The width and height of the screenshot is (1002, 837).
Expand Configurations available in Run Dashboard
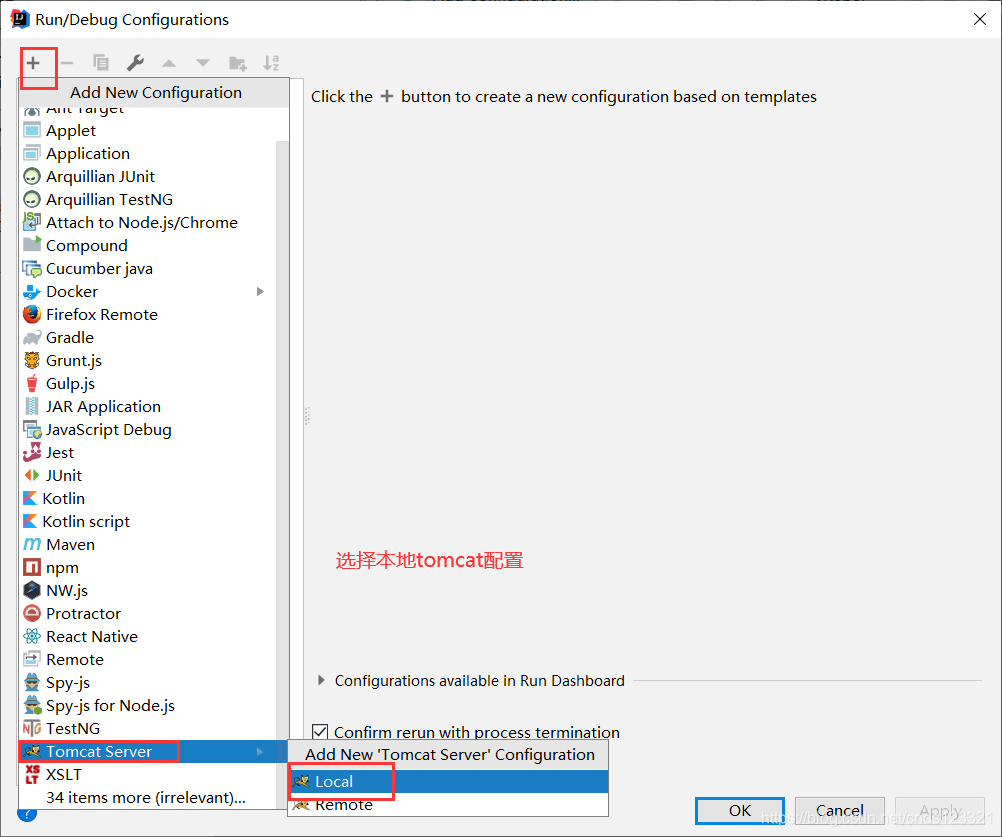pos(321,680)
